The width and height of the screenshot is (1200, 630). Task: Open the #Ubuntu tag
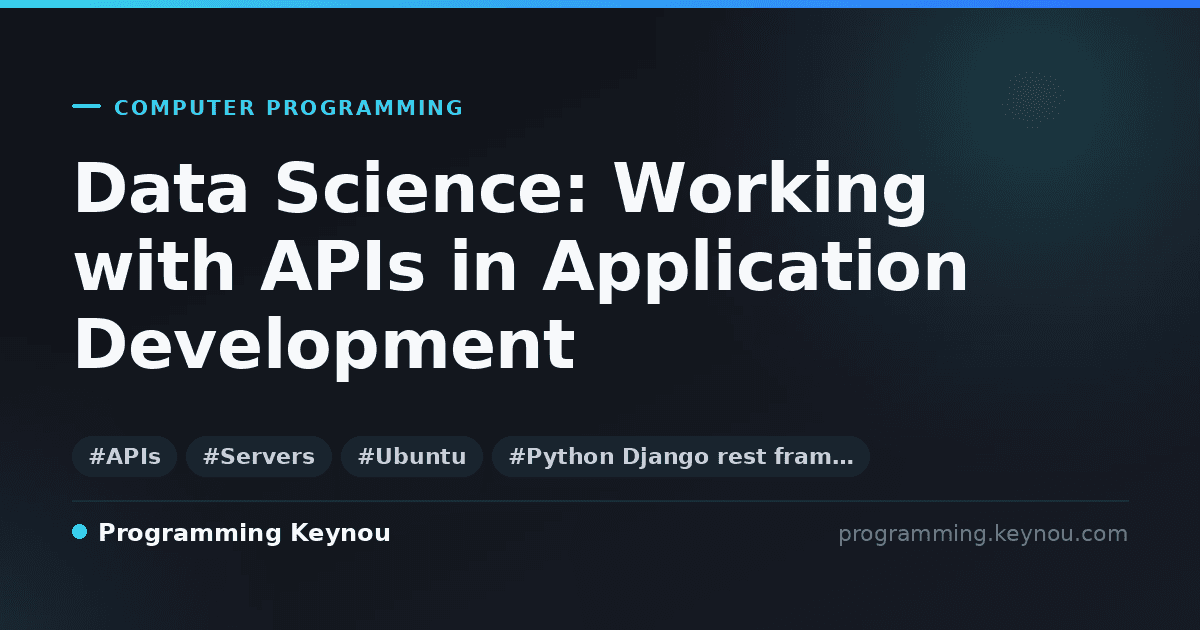point(412,457)
